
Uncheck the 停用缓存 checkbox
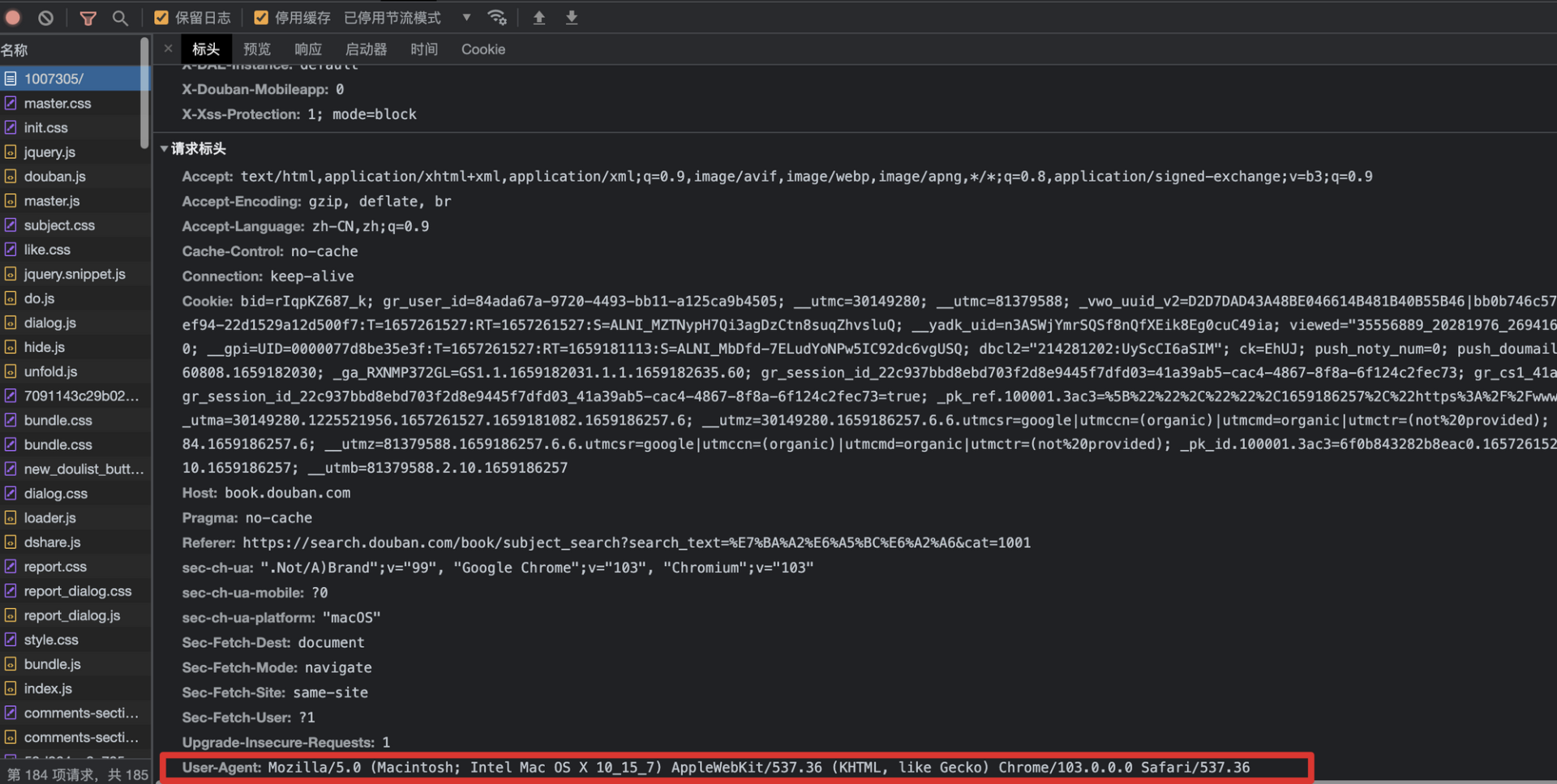pyautogui.click(x=261, y=18)
